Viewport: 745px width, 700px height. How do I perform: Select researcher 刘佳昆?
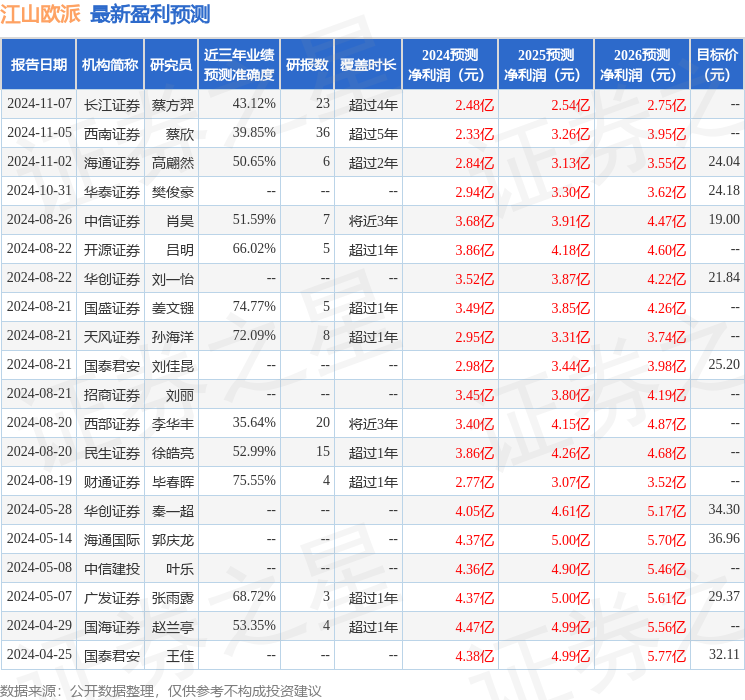coord(173,366)
